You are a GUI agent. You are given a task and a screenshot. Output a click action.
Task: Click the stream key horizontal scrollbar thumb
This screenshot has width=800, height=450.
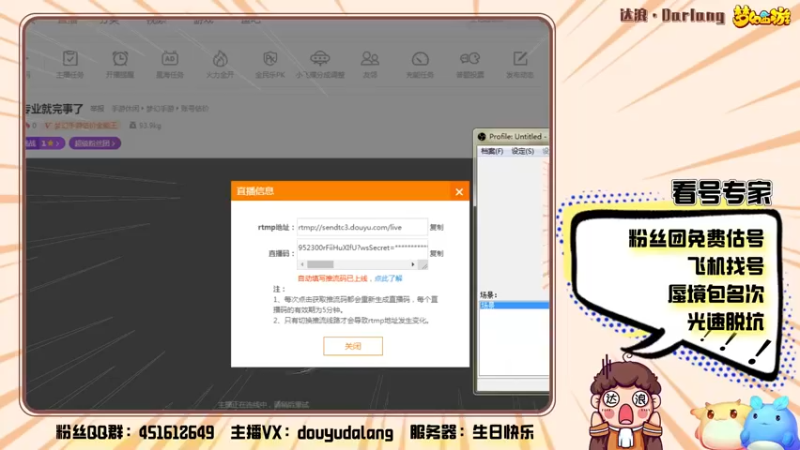pyautogui.click(x=320, y=264)
